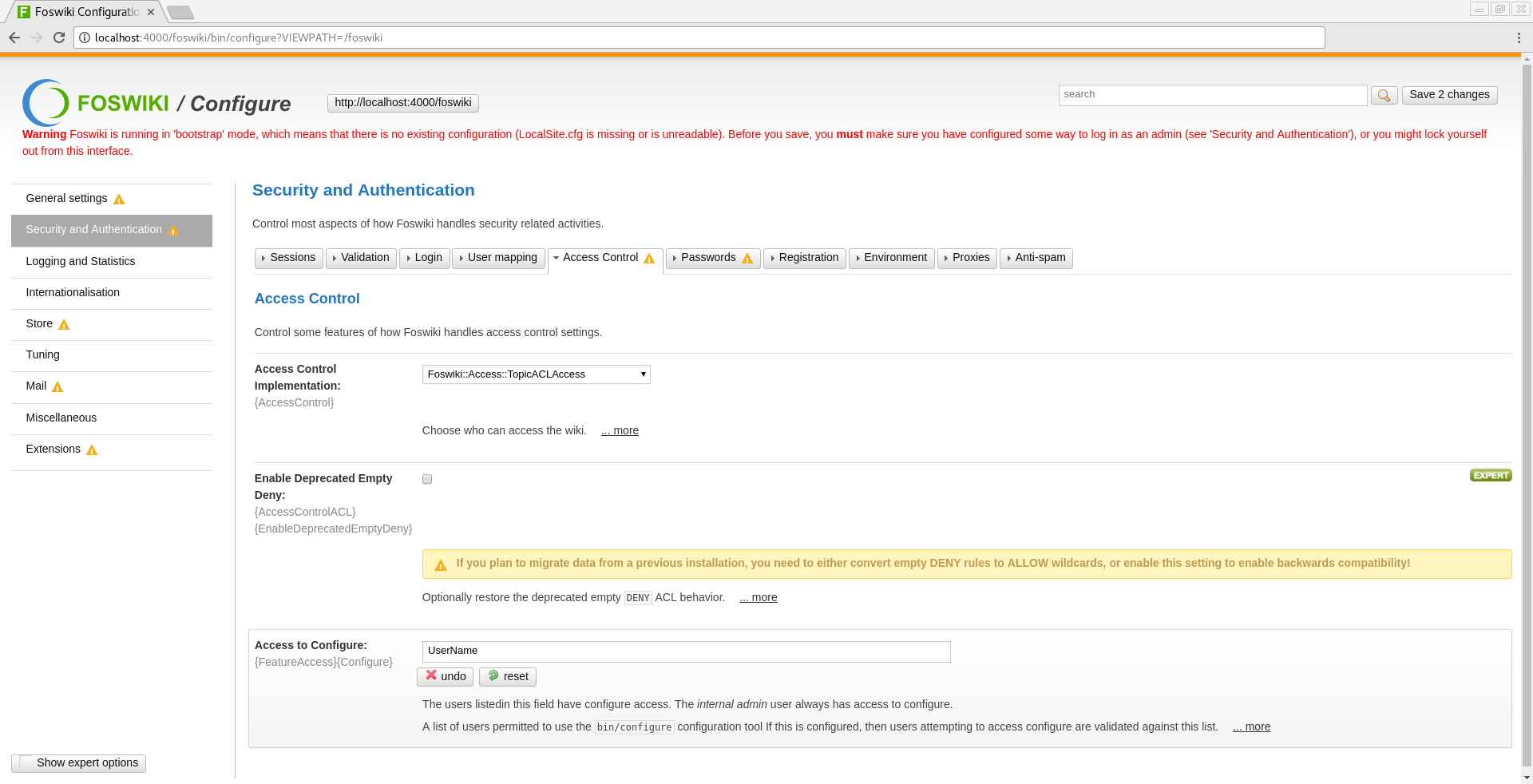The width and height of the screenshot is (1533, 784).
Task: Click warning icon in yellow migration notice
Action: point(441,564)
